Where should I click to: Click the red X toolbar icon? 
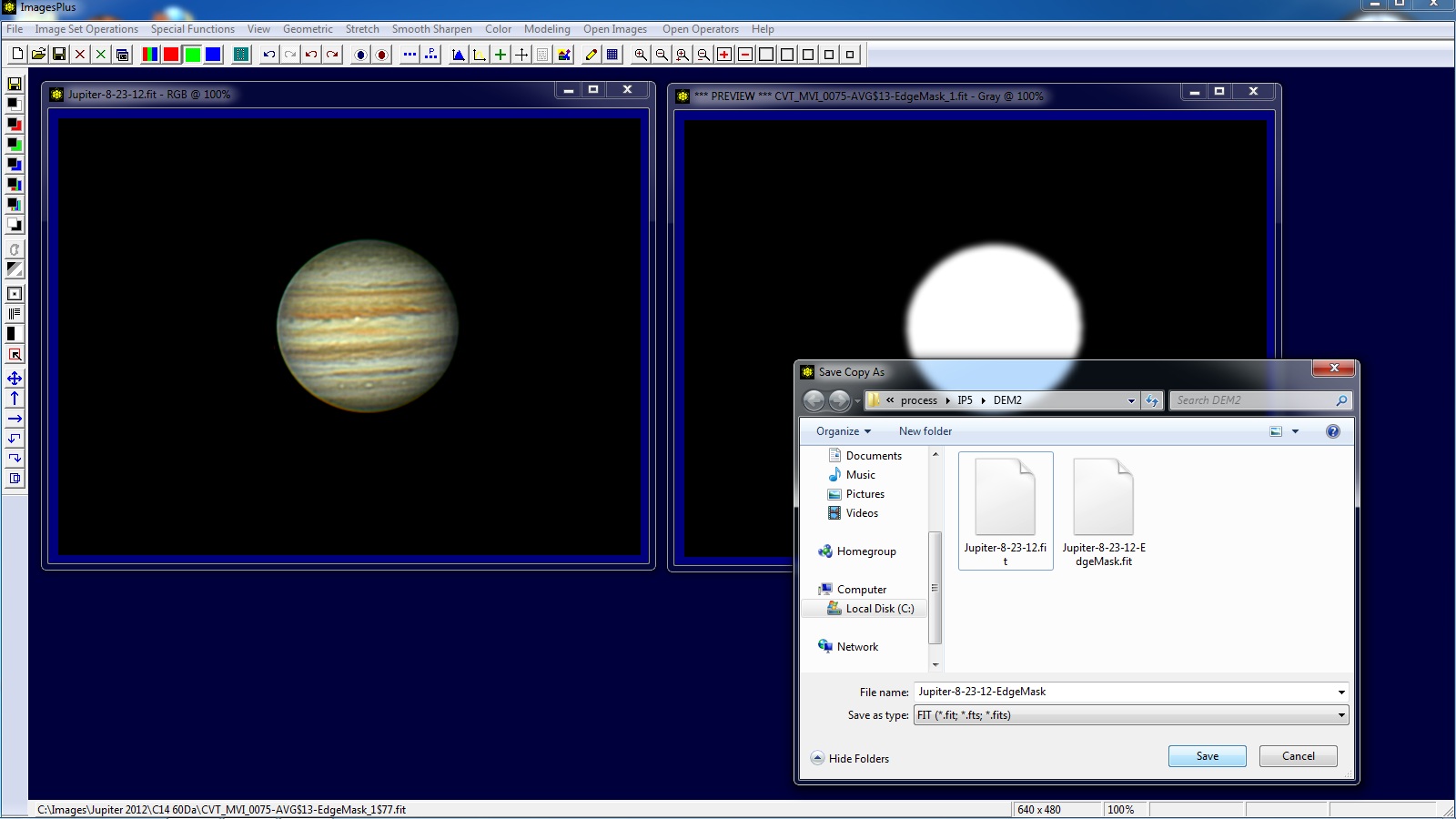pos(80,55)
